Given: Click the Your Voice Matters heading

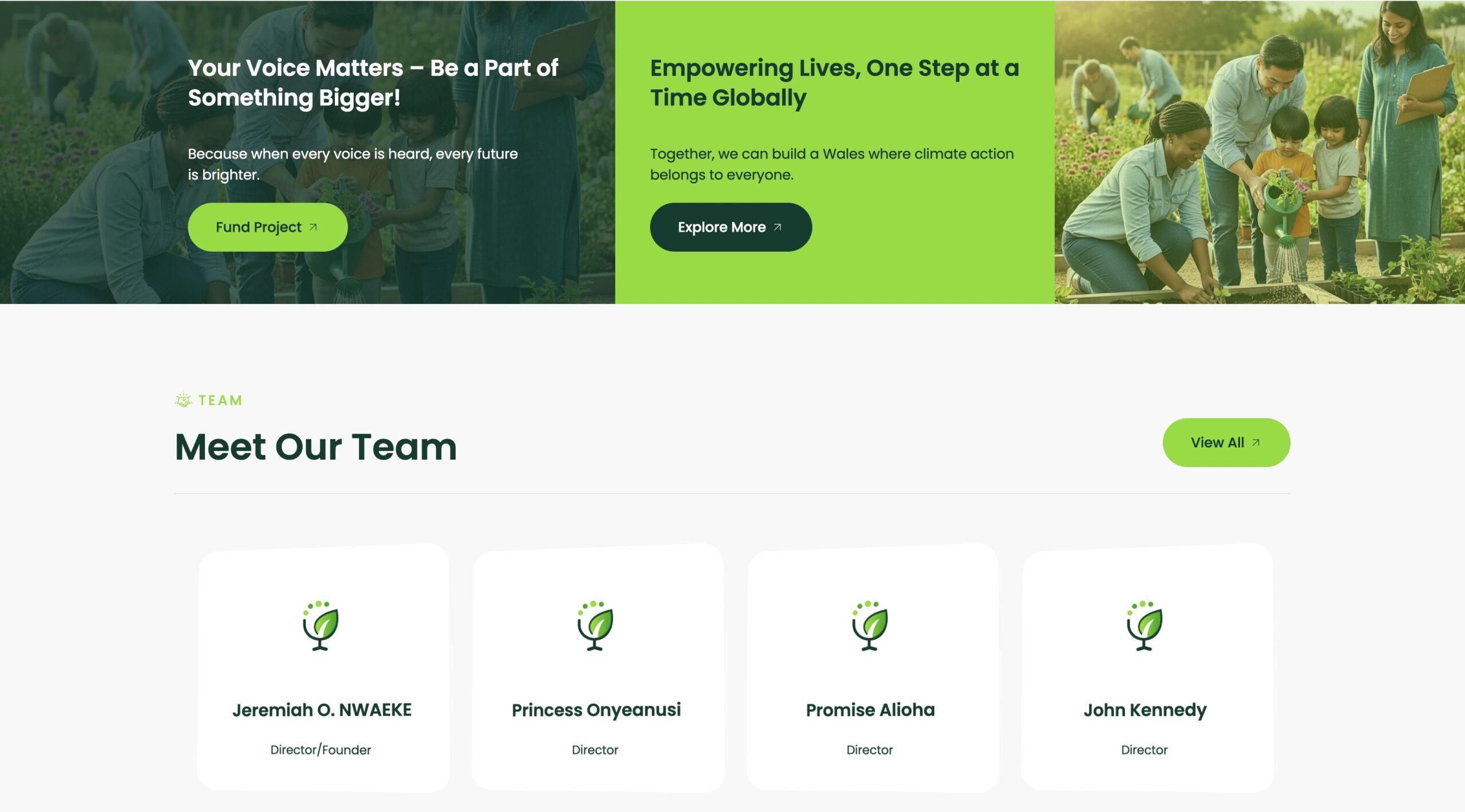Looking at the screenshot, I should (373, 83).
